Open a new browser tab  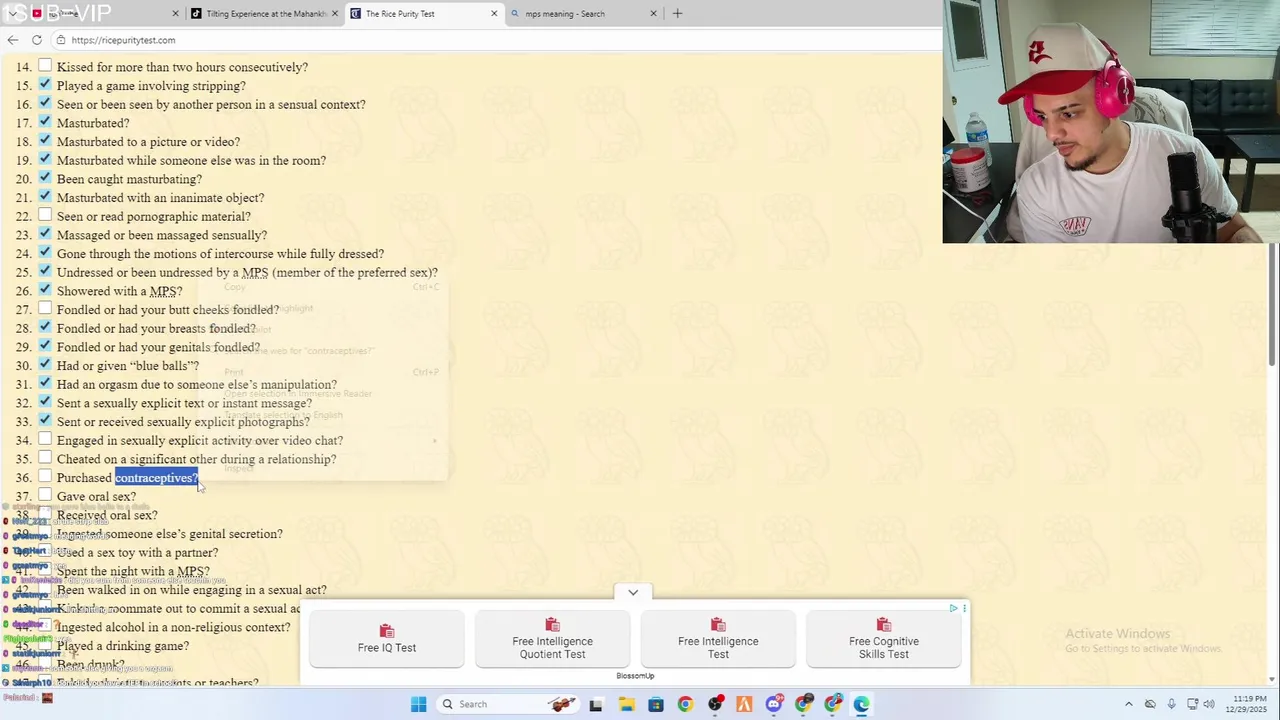(677, 14)
